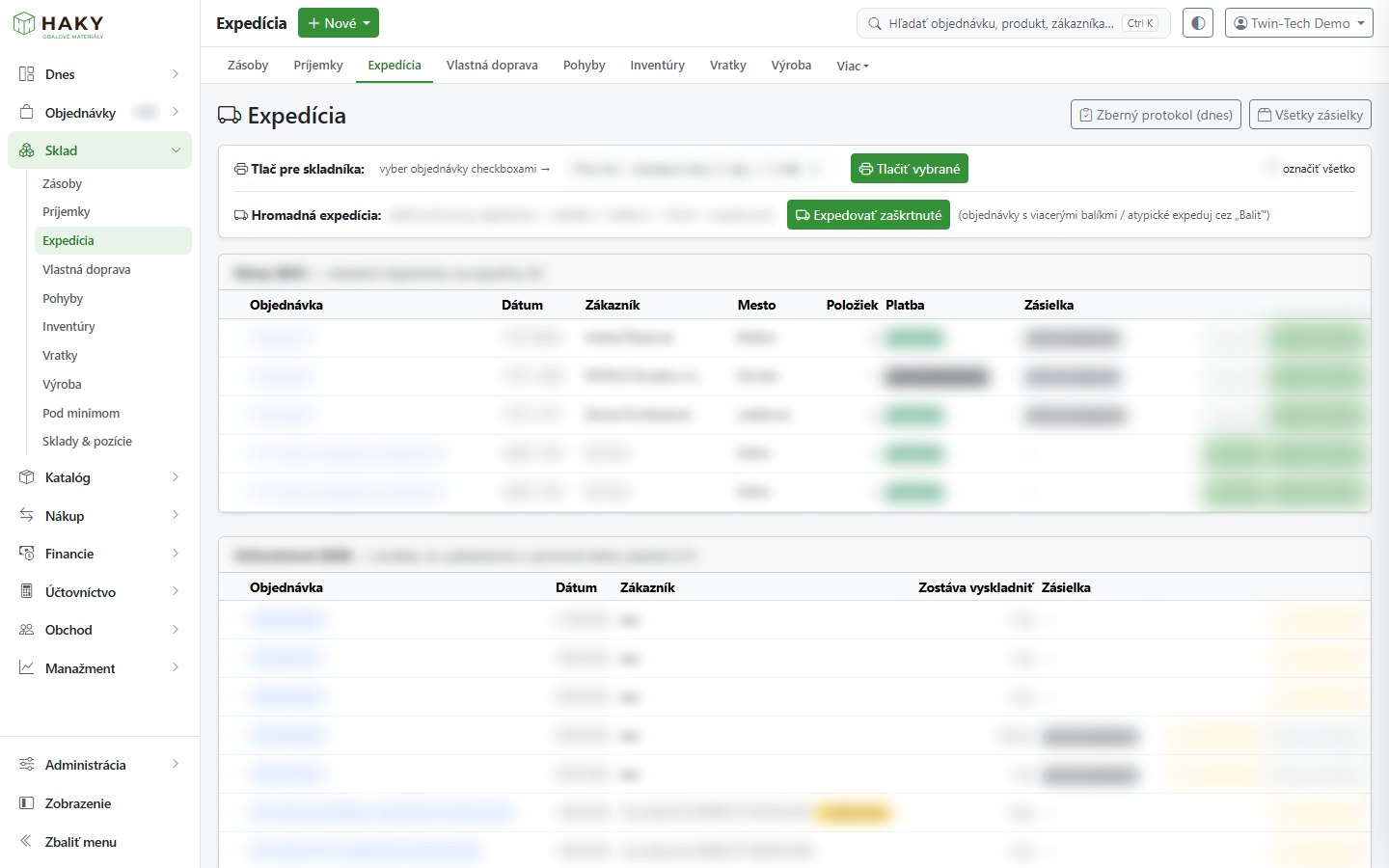The height and width of the screenshot is (868, 1389).
Task: Expand the 'Viac' menu in tab bar
Action: [x=853, y=66]
